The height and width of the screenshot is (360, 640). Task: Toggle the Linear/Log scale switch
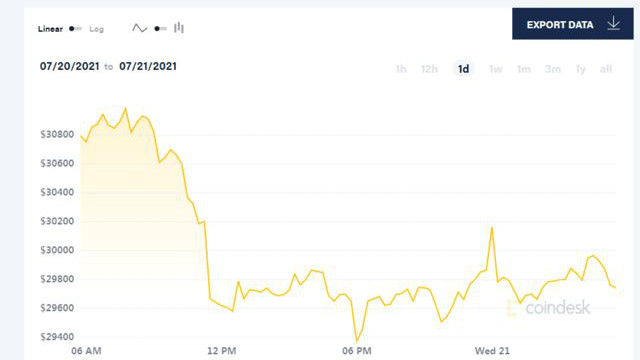tap(75, 29)
